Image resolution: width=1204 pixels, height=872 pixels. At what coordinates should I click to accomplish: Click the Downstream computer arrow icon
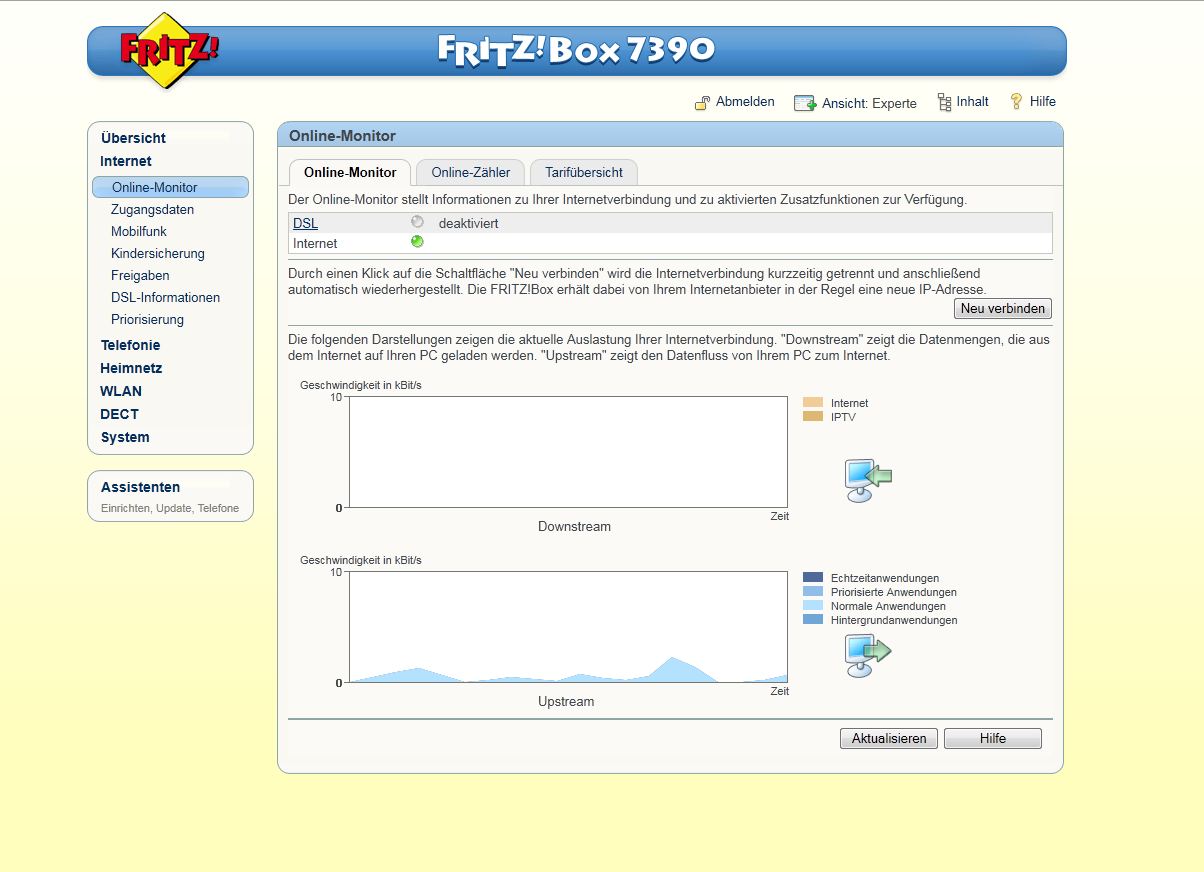(x=867, y=480)
